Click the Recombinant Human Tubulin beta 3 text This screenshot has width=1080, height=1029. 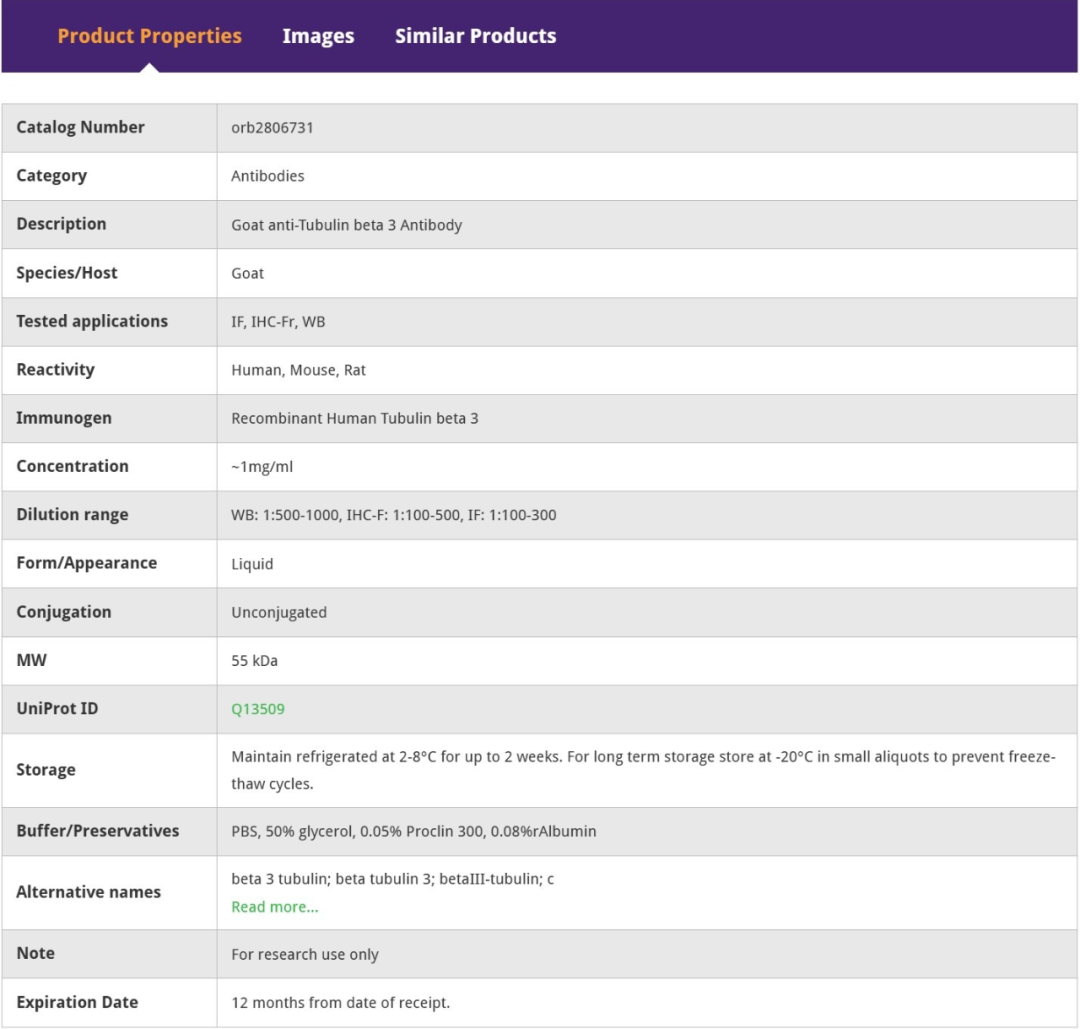[354, 418]
